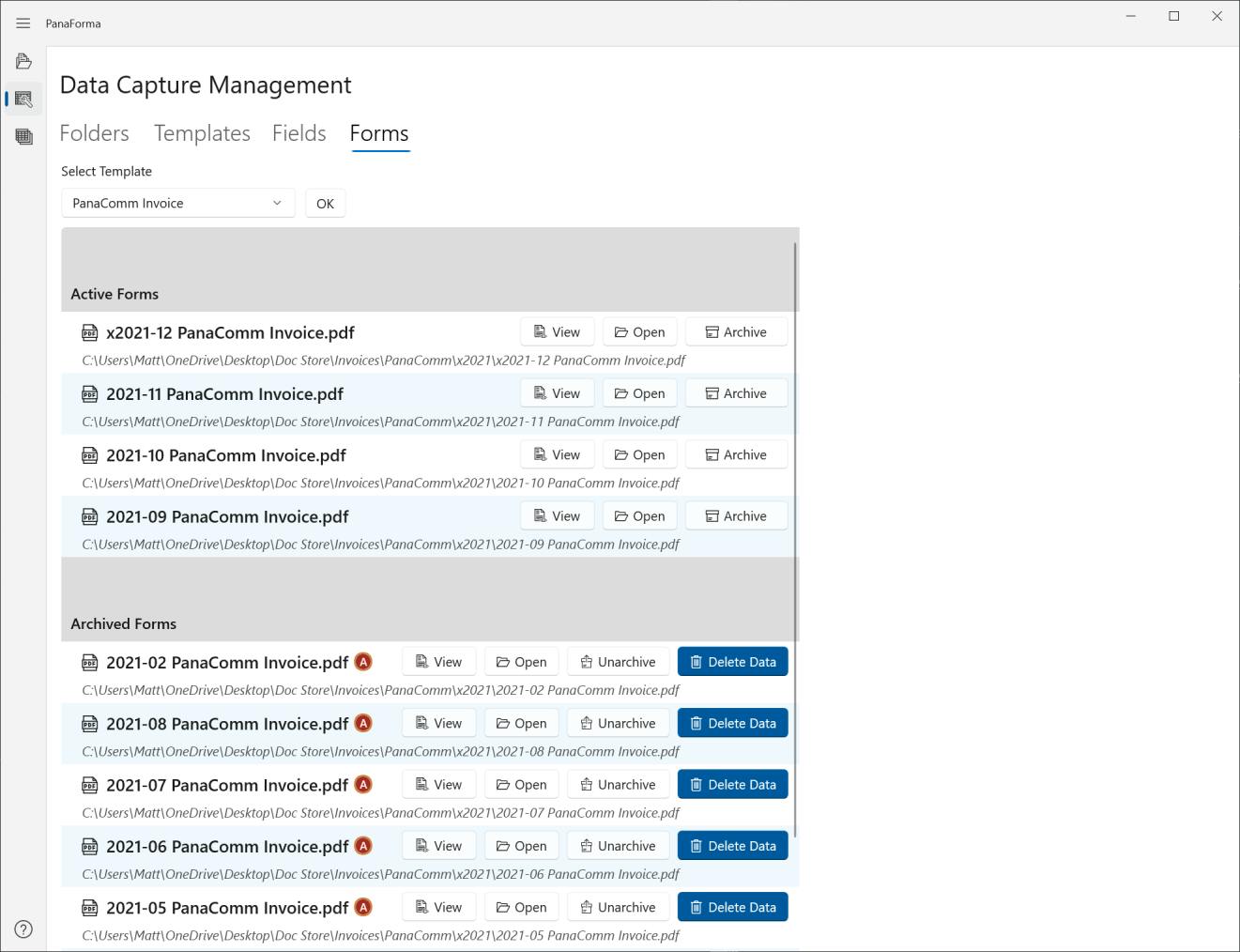Click red archived badge on 2021-06 invoice
The height and width of the screenshot is (952, 1240).
(363, 846)
